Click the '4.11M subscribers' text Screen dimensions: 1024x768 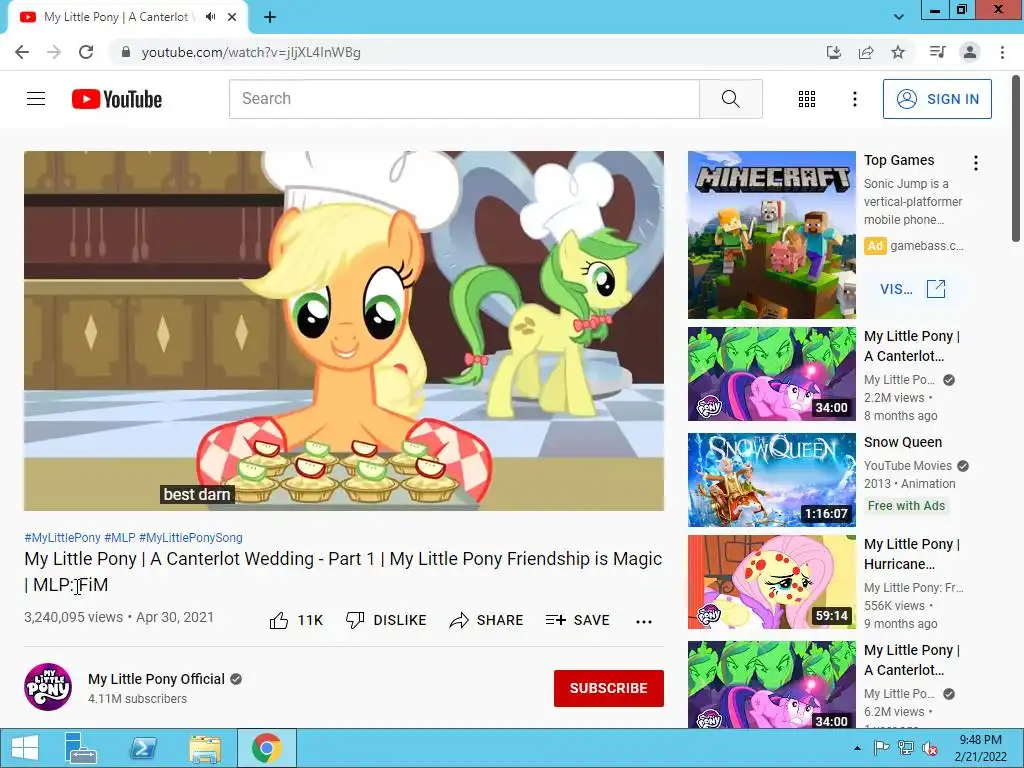(x=137, y=699)
